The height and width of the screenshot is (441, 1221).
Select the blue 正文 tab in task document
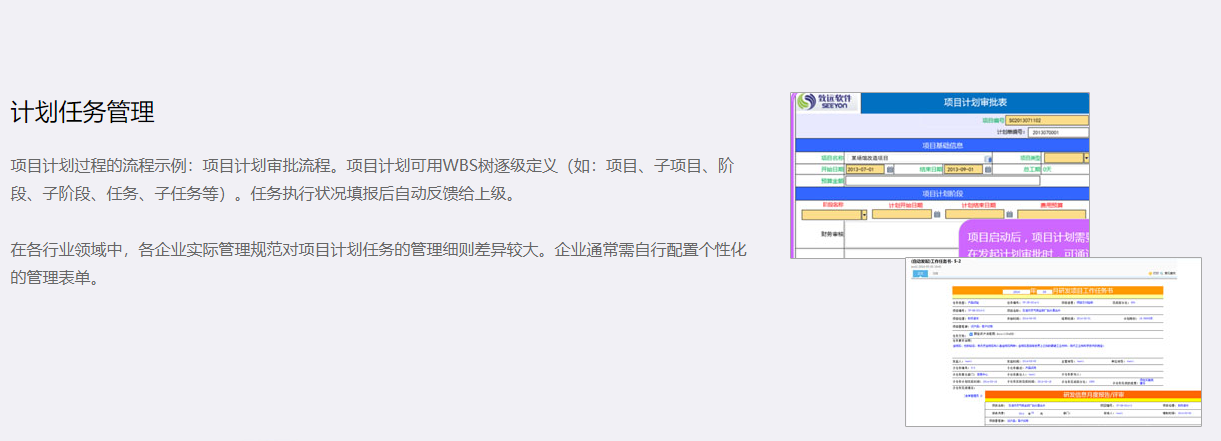[919, 273]
